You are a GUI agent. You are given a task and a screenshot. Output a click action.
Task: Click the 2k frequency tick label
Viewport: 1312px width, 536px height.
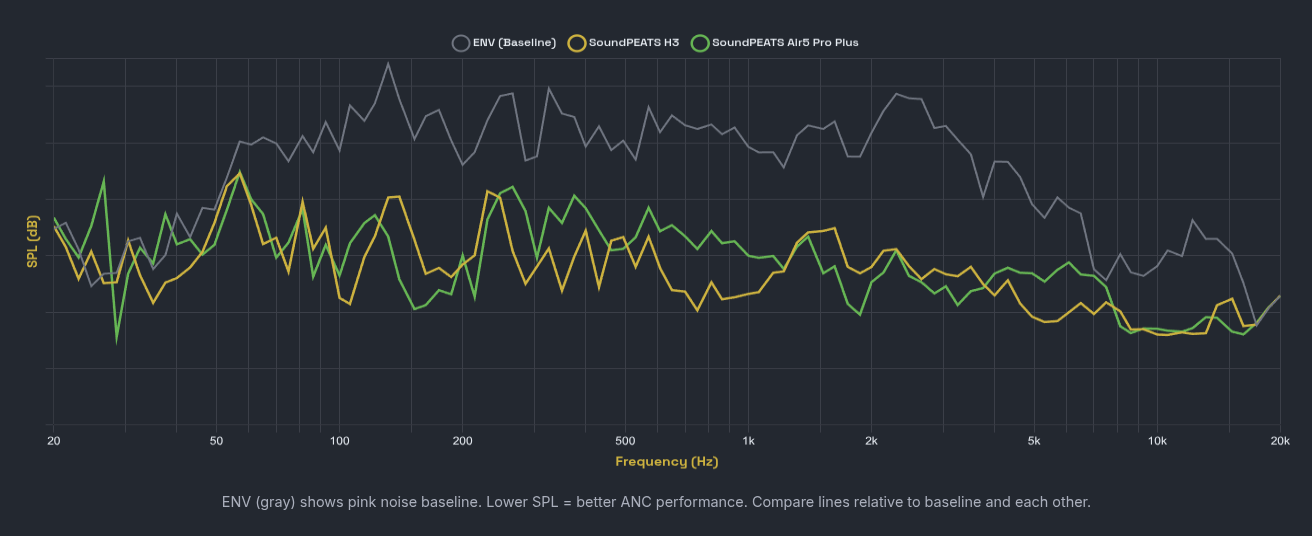pyautogui.click(x=871, y=440)
